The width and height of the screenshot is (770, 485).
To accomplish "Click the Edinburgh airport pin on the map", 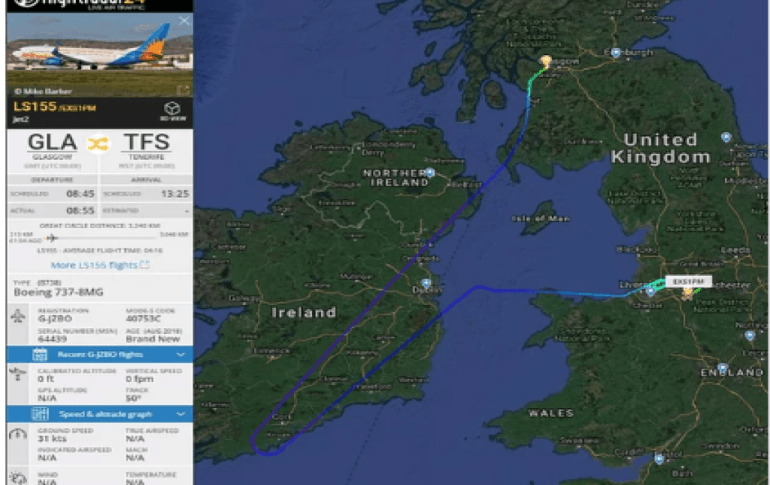I will (x=616, y=53).
